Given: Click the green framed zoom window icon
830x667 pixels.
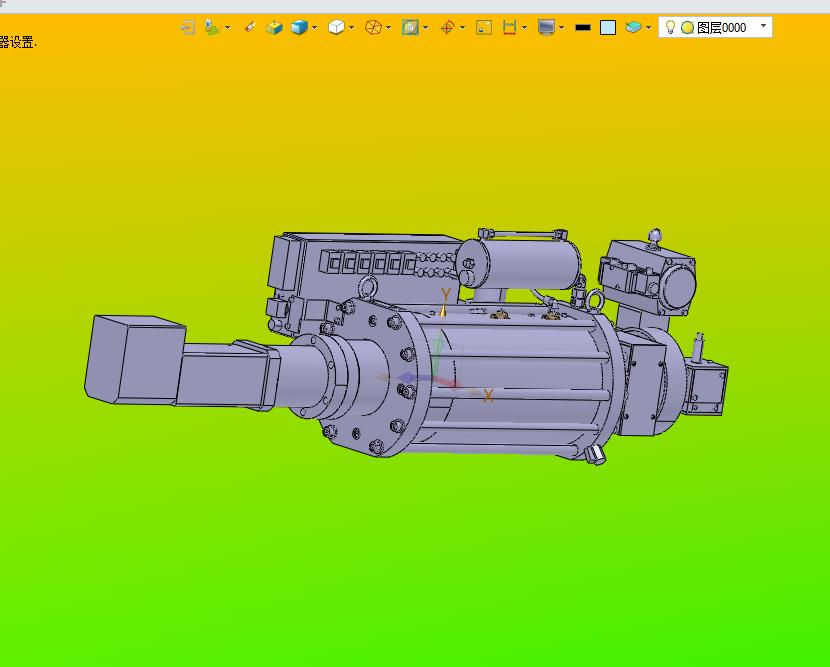Looking at the screenshot, I should (x=410, y=27).
